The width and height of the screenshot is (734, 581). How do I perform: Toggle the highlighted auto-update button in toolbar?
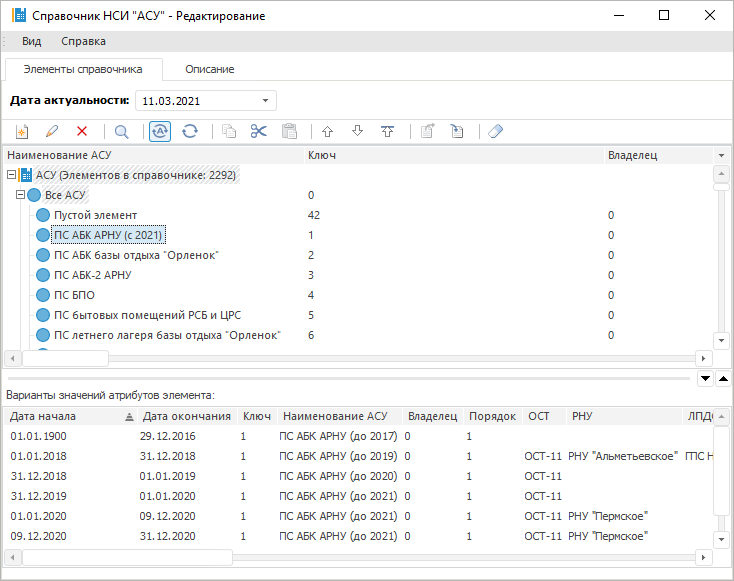[x=160, y=131]
